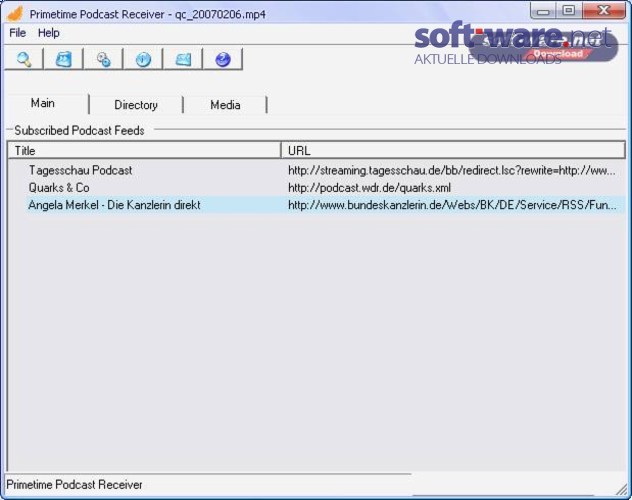Click the podcast.wdr.de/quarks.xml URL cell
The width and height of the screenshot is (632, 500).
pos(369,188)
